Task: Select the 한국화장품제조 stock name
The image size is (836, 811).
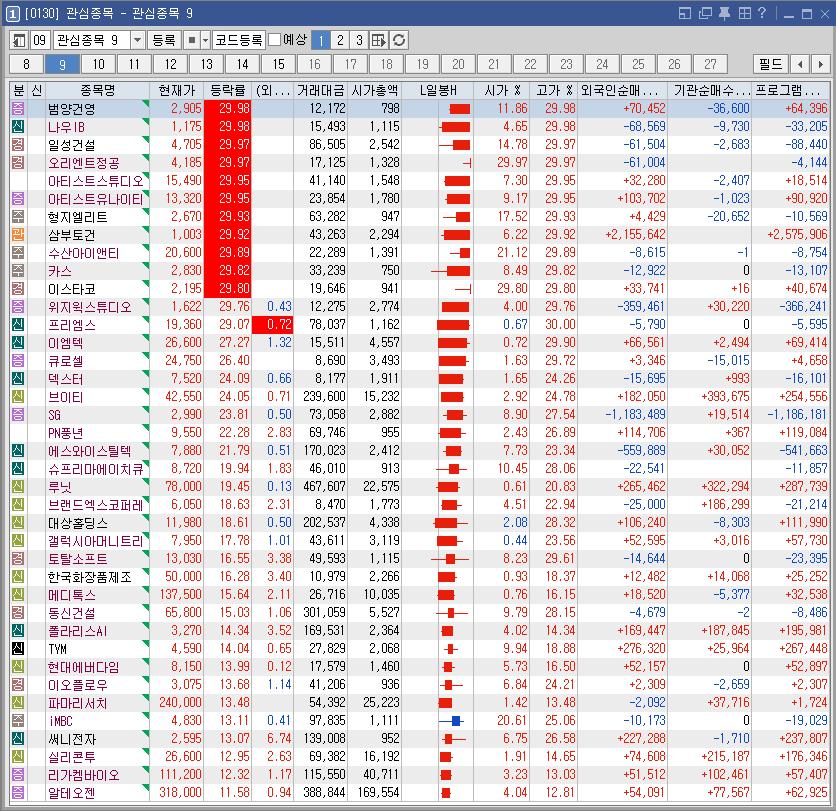Action: click(x=90, y=577)
